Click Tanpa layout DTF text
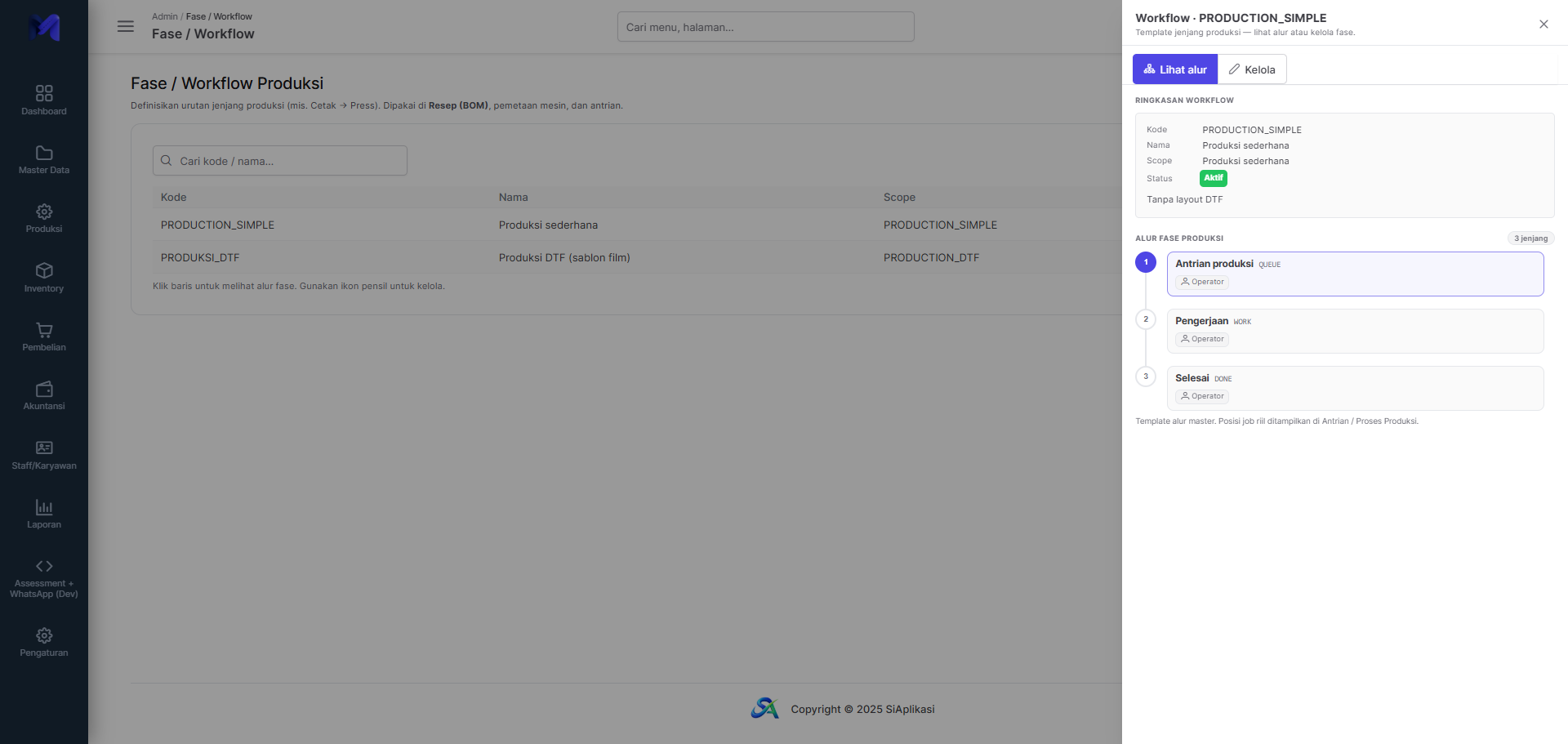Image resolution: width=1568 pixels, height=744 pixels. tap(1185, 199)
